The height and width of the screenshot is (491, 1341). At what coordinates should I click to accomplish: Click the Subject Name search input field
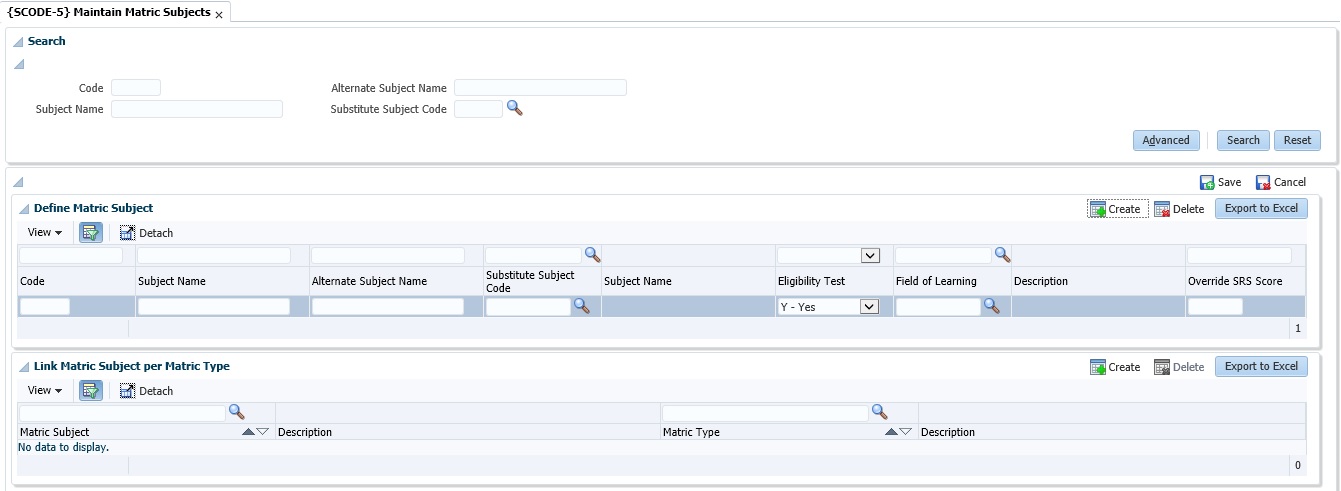click(x=197, y=109)
